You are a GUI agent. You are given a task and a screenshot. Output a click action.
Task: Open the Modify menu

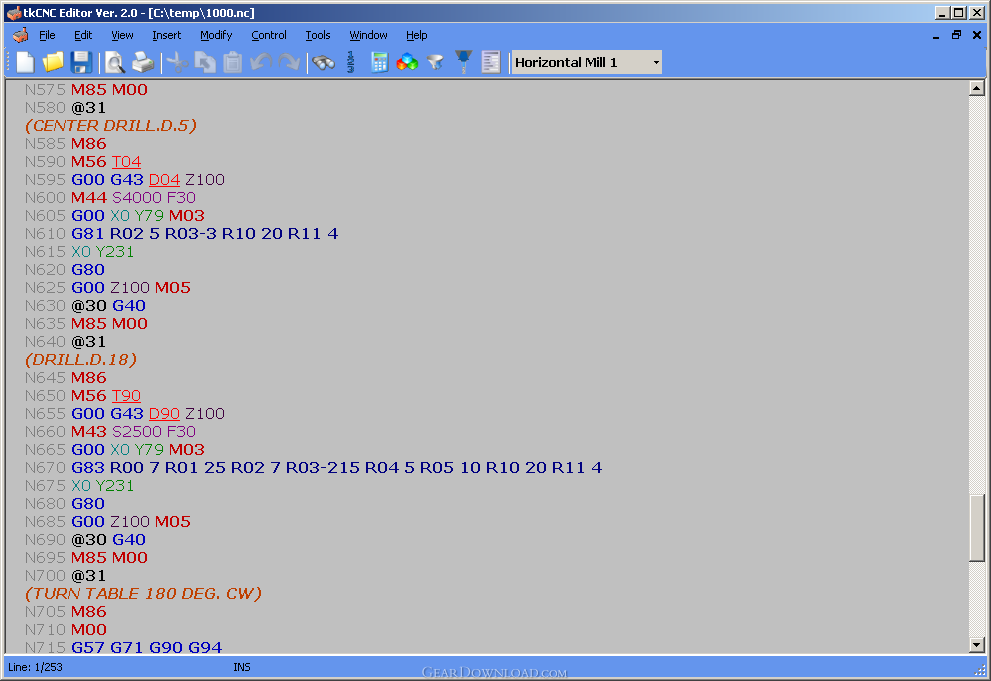tap(216, 35)
